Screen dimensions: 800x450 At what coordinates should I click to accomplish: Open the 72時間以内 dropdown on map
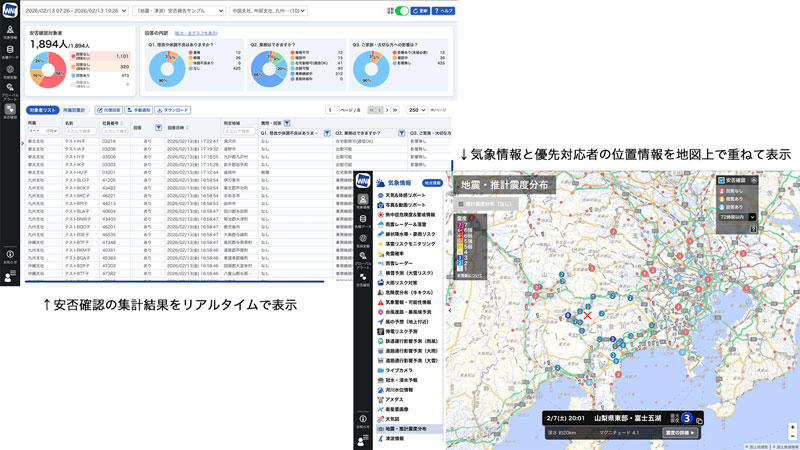[739, 216]
